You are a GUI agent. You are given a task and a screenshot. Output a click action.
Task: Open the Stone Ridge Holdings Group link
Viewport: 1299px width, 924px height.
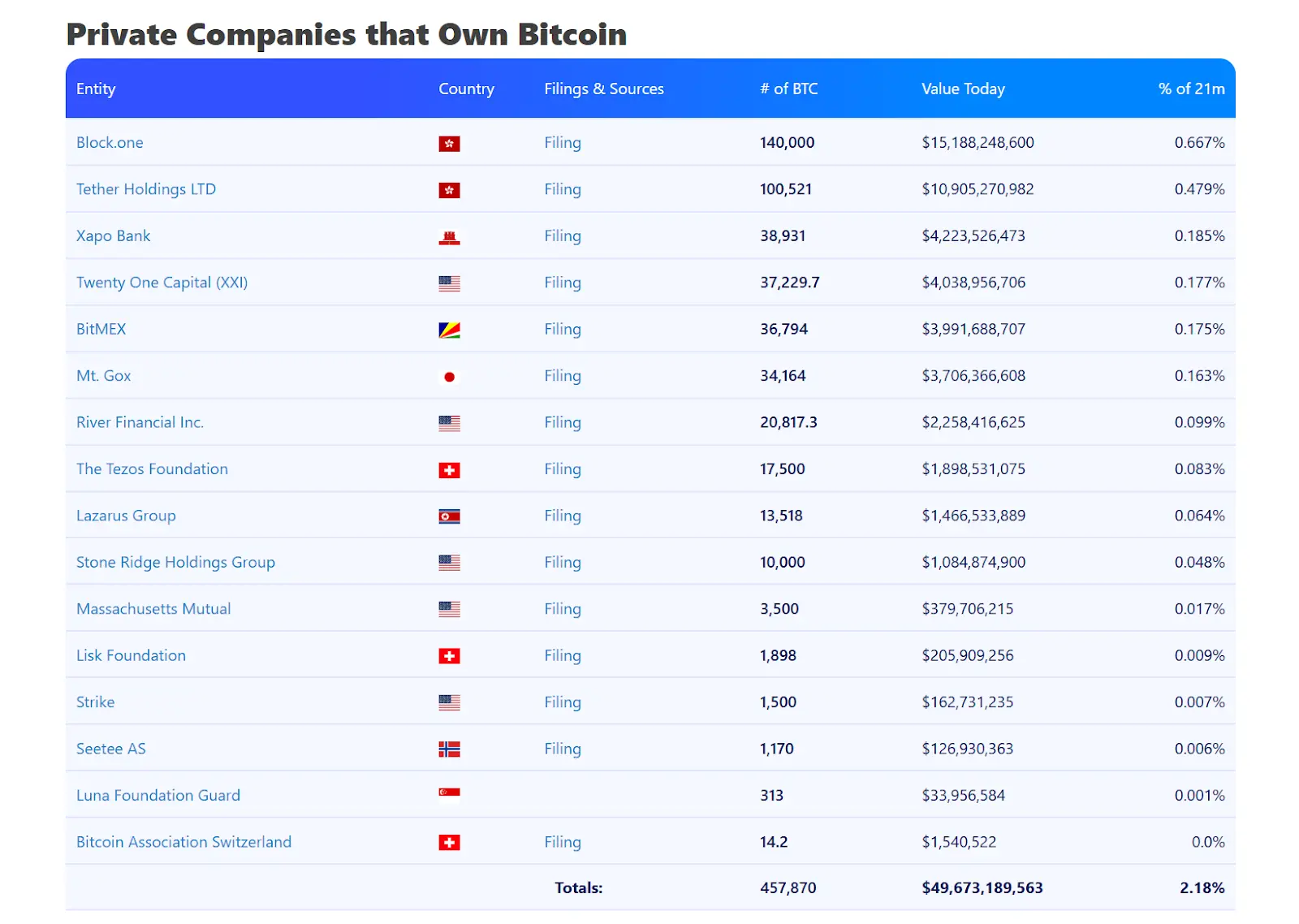click(175, 562)
